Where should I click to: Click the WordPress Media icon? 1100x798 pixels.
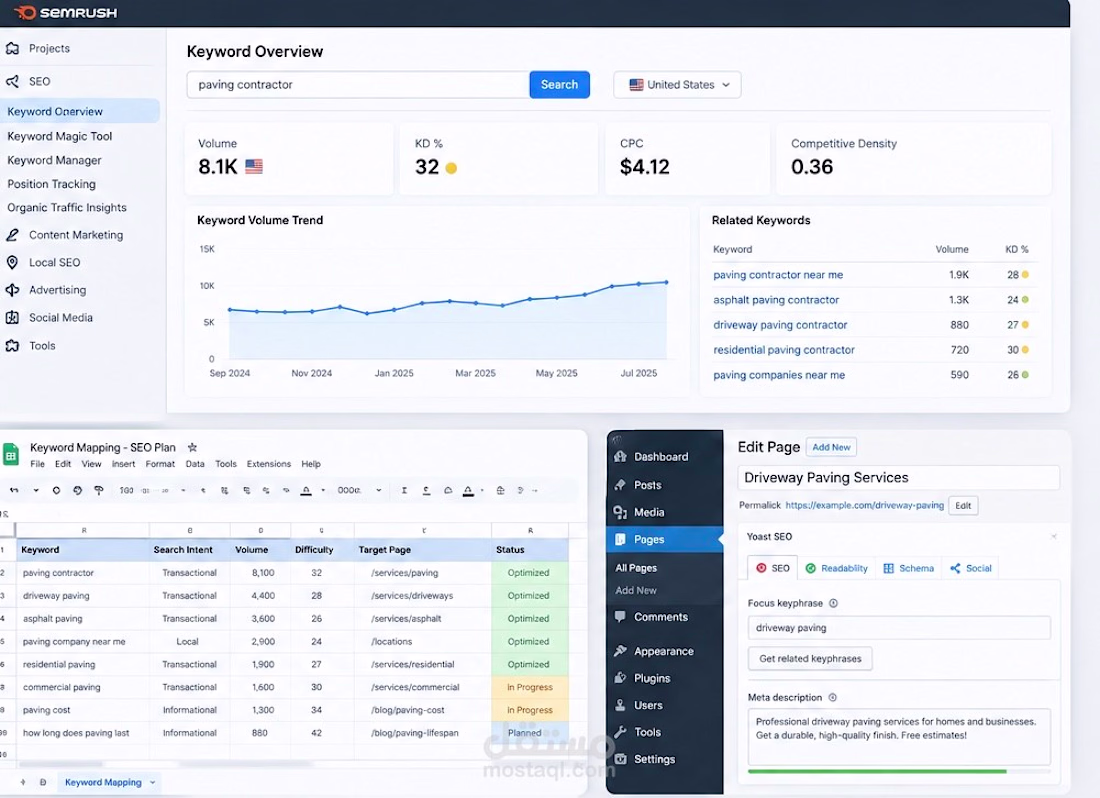pos(620,513)
